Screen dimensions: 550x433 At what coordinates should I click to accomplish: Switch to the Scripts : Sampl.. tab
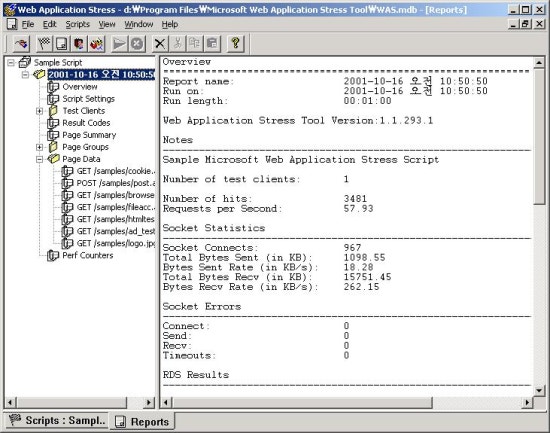point(57,420)
